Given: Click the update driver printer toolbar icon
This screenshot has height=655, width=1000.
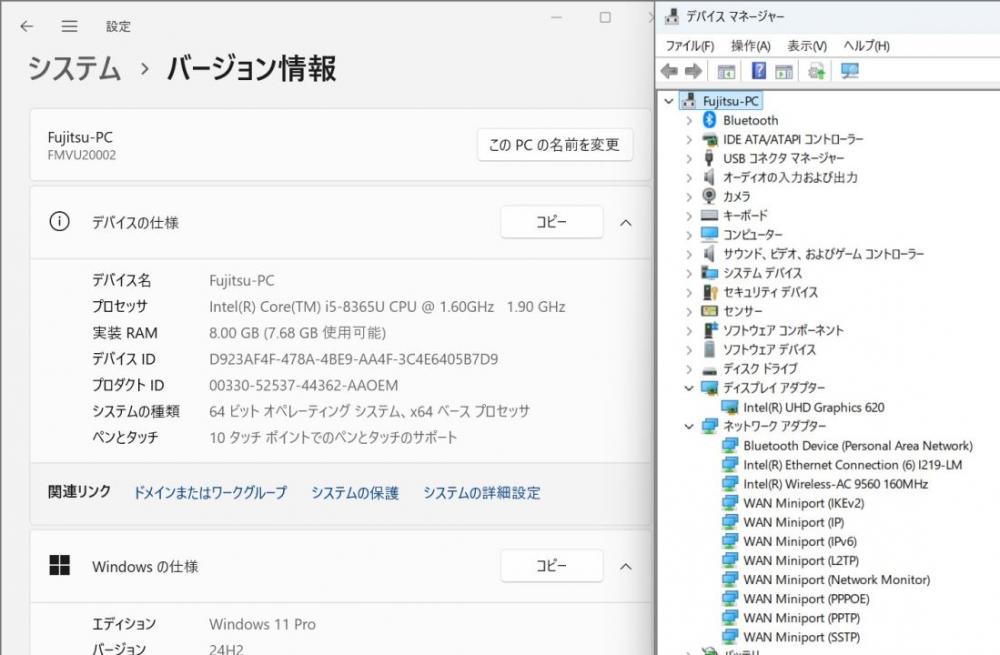Looking at the screenshot, I should click(x=816, y=71).
